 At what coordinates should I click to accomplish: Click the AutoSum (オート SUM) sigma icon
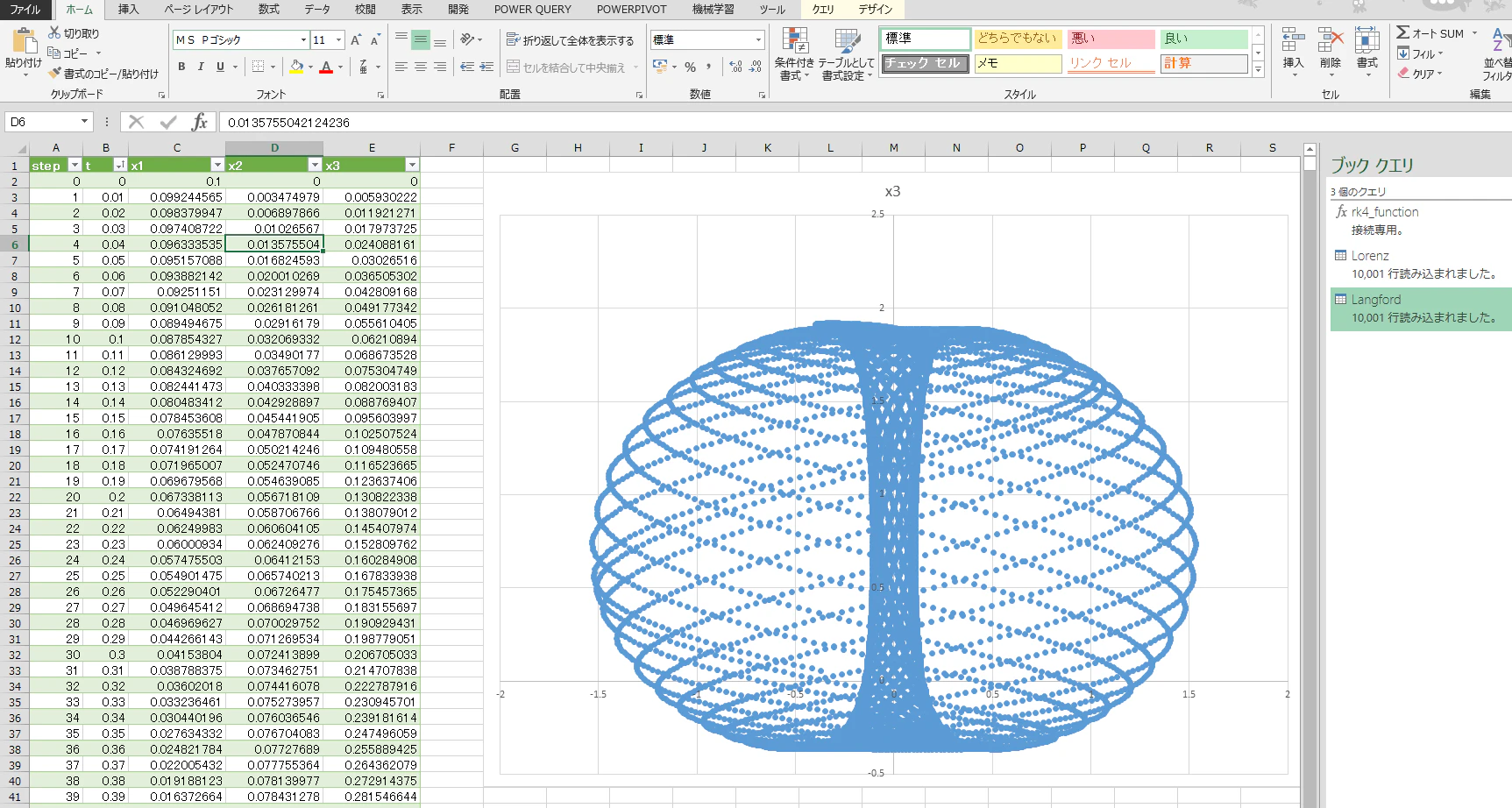point(1403,33)
